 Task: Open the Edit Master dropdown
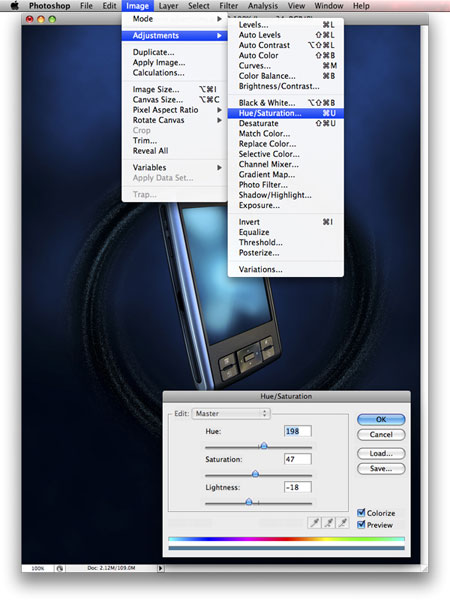(231, 413)
